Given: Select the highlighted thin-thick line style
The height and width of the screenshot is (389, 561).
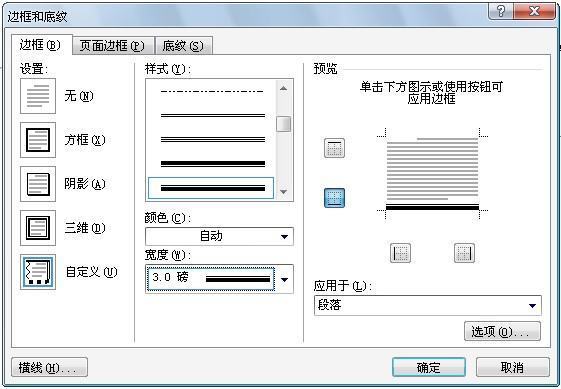Looking at the screenshot, I should coord(211,188).
